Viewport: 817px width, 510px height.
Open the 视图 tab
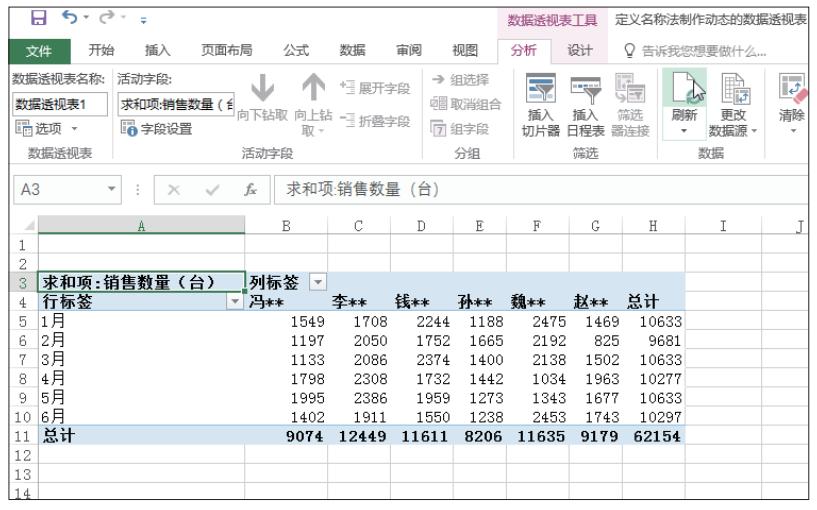[465, 50]
